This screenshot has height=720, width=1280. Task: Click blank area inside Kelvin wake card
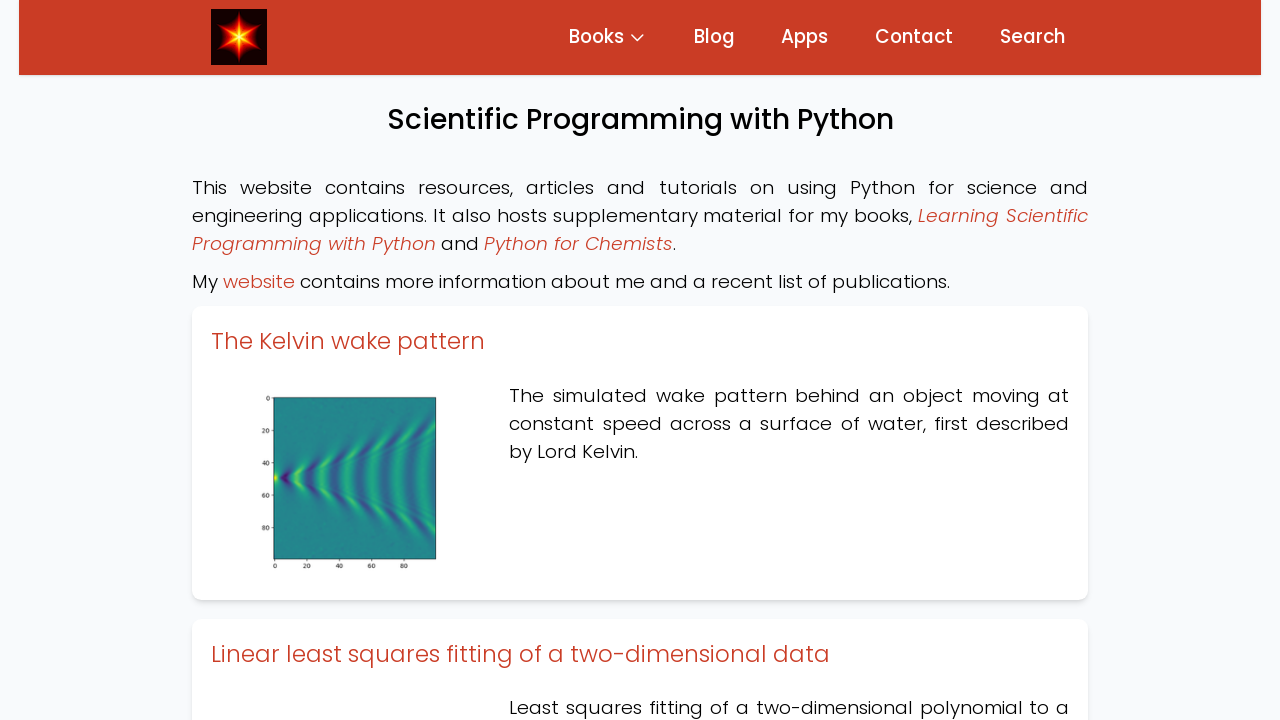pyautogui.click(x=788, y=540)
